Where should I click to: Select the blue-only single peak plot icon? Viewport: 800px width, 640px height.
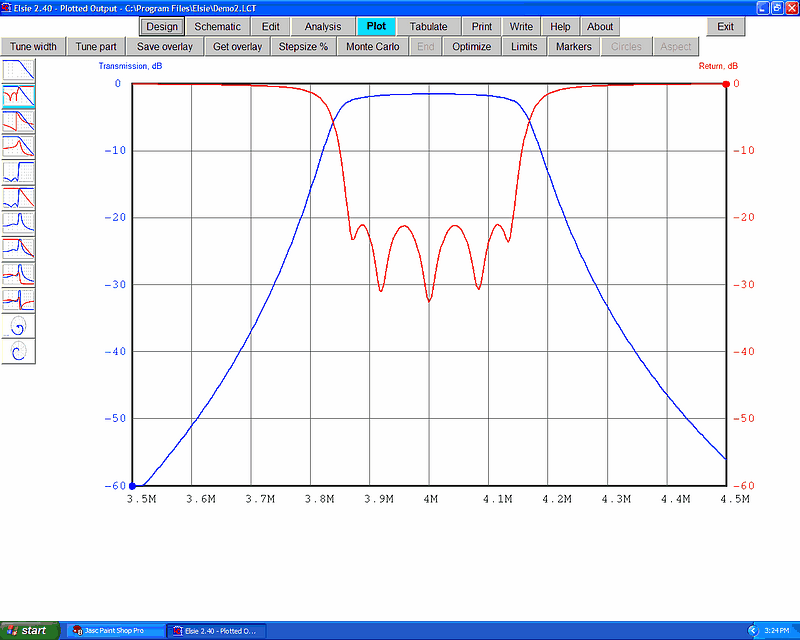[x=18, y=223]
